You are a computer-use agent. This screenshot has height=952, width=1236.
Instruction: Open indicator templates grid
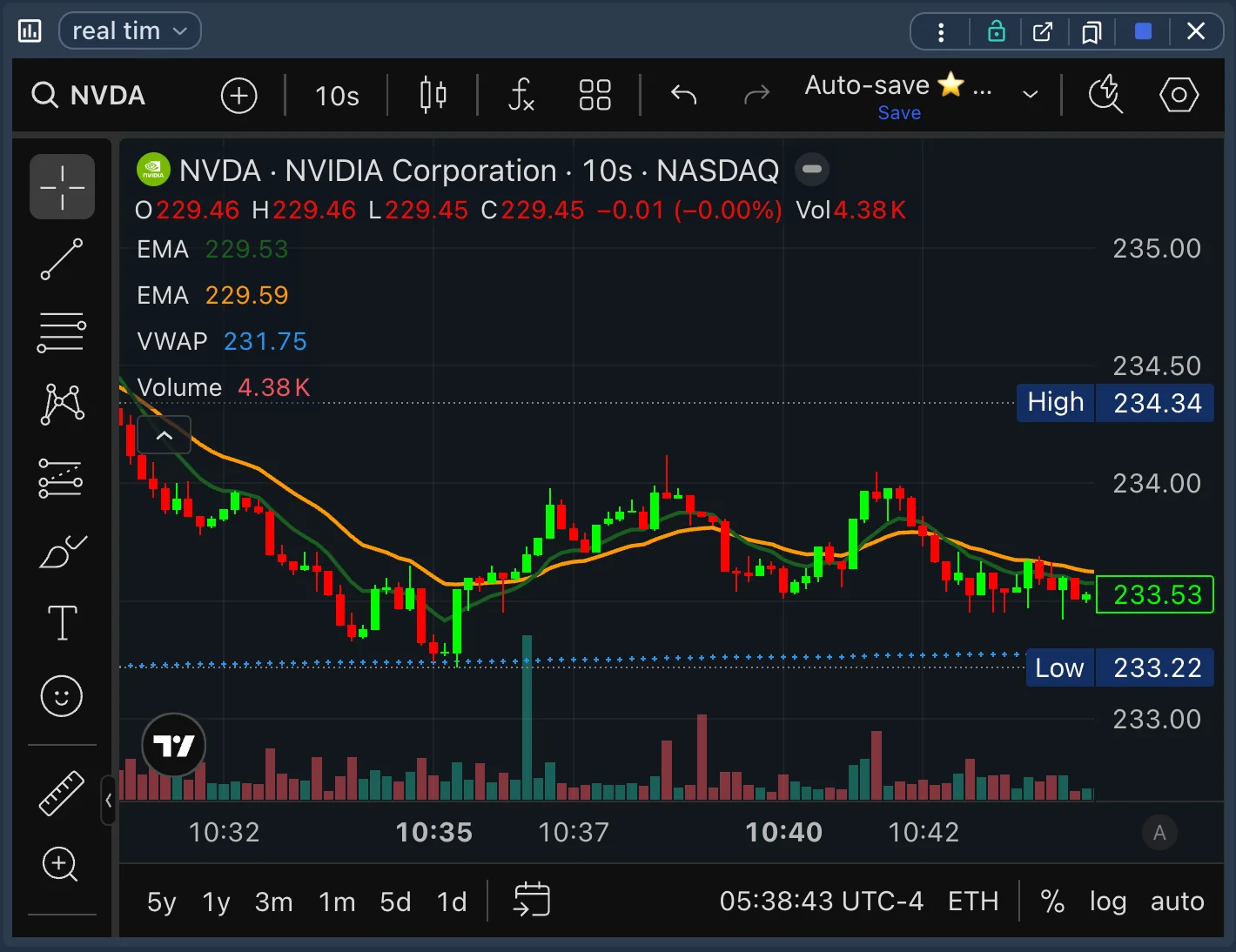pos(595,96)
